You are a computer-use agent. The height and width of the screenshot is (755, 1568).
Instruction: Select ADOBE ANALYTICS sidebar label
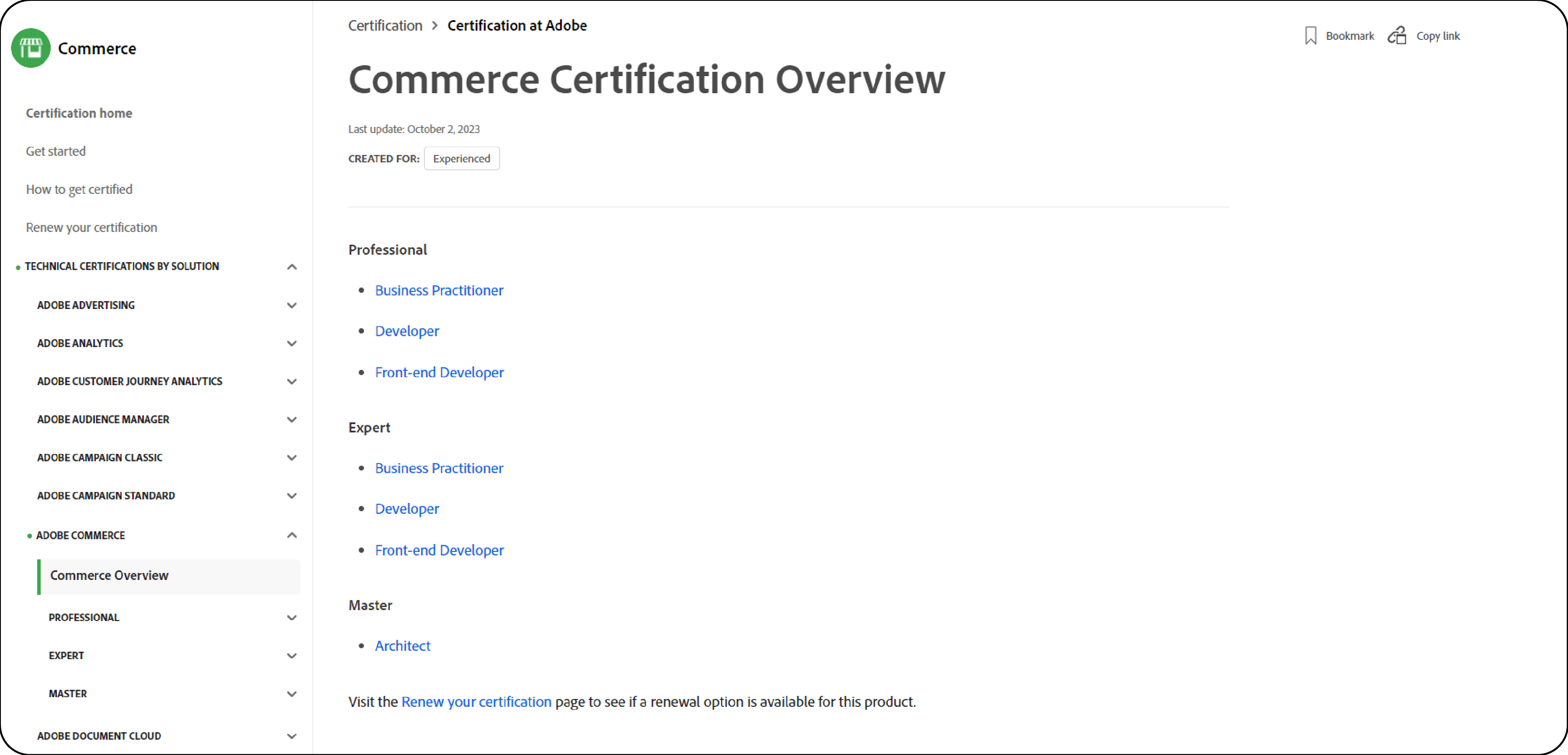click(x=80, y=344)
